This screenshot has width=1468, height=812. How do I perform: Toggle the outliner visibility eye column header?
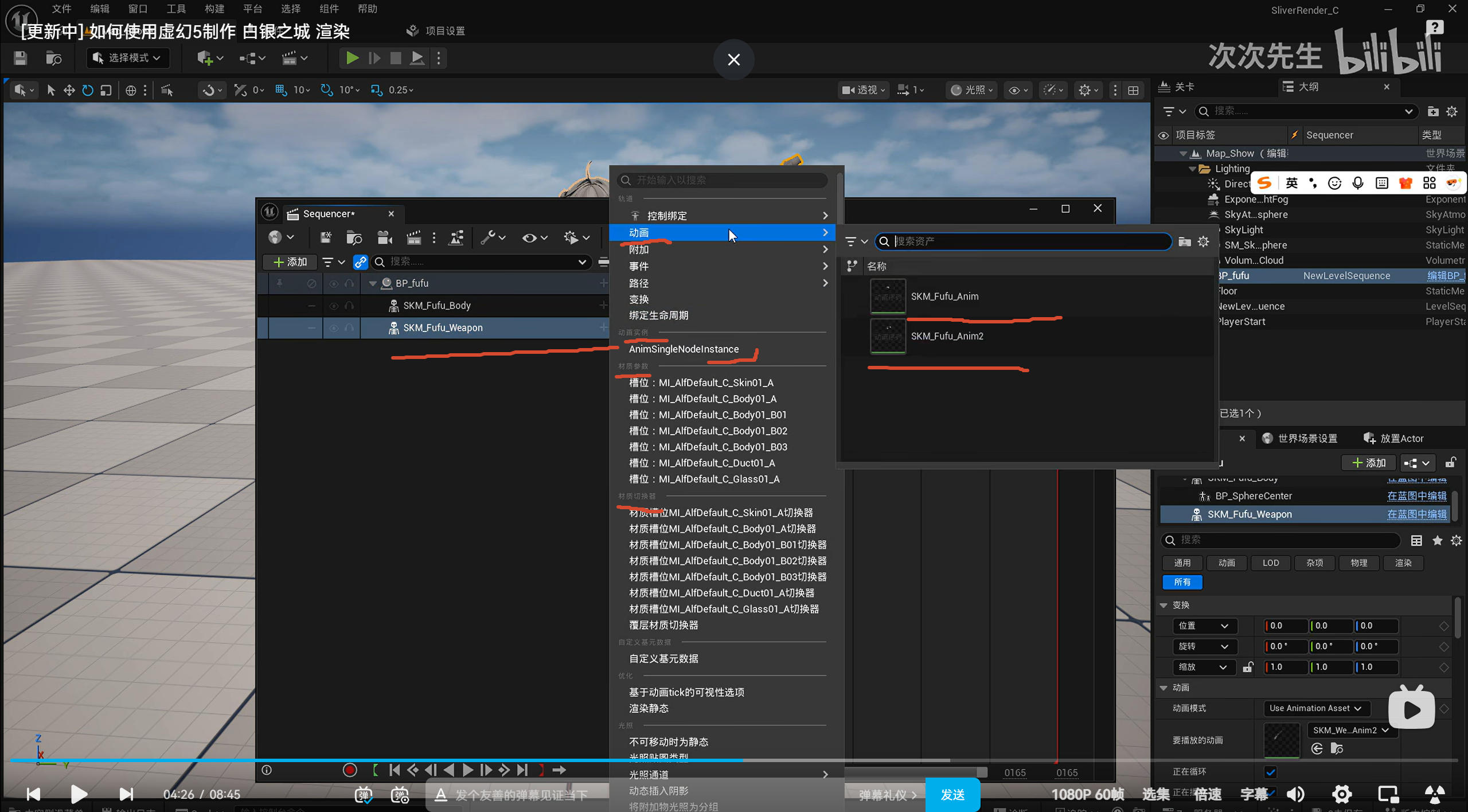pos(1164,135)
